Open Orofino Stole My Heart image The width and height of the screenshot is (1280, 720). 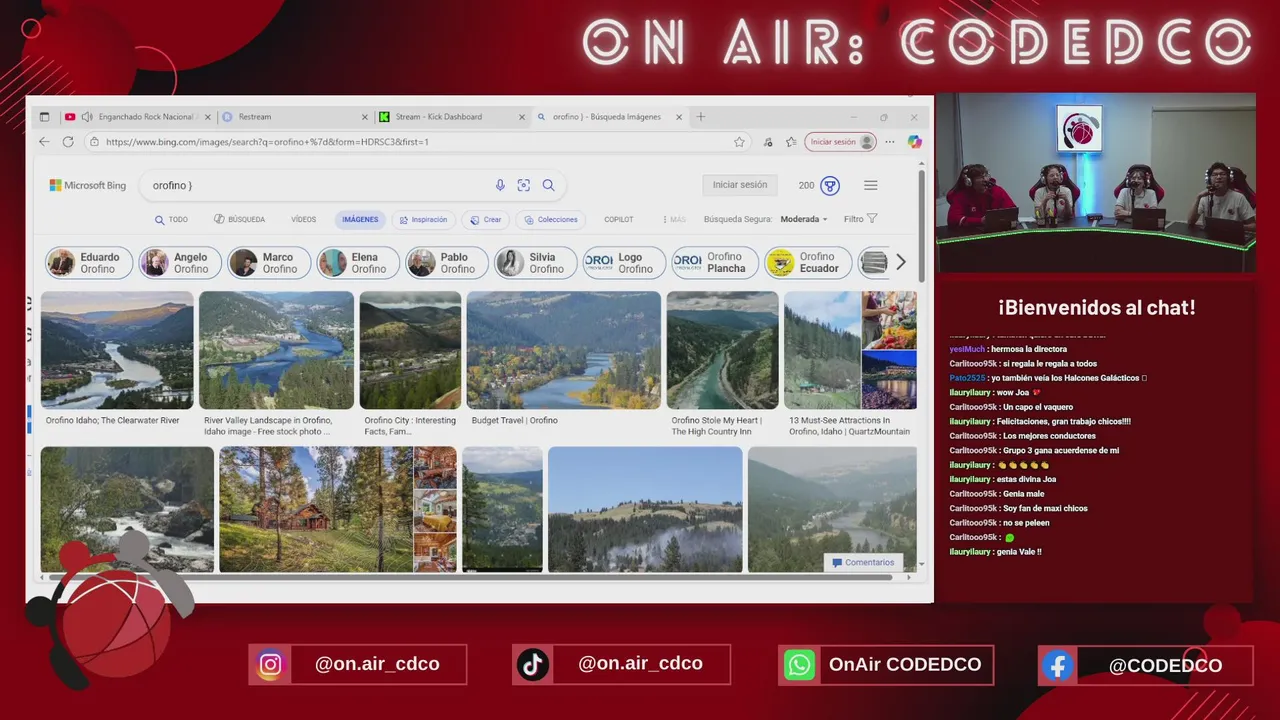pyautogui.click(x=722, y=350)
